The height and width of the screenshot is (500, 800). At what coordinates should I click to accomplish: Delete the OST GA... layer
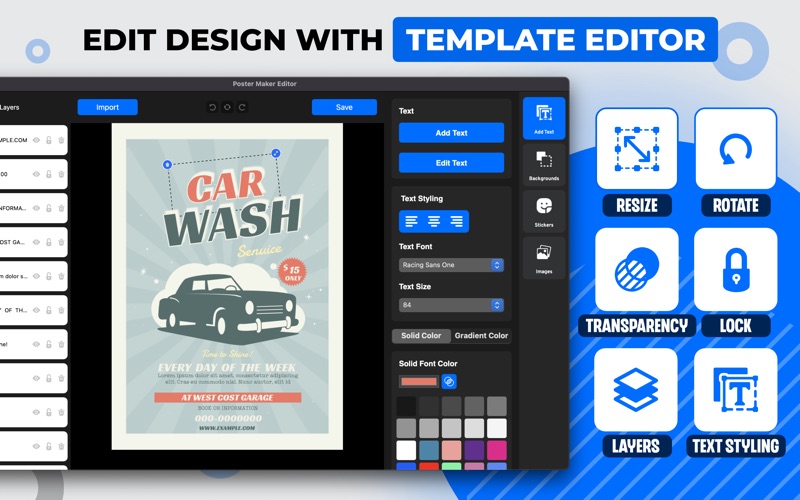tap(61, 242)
